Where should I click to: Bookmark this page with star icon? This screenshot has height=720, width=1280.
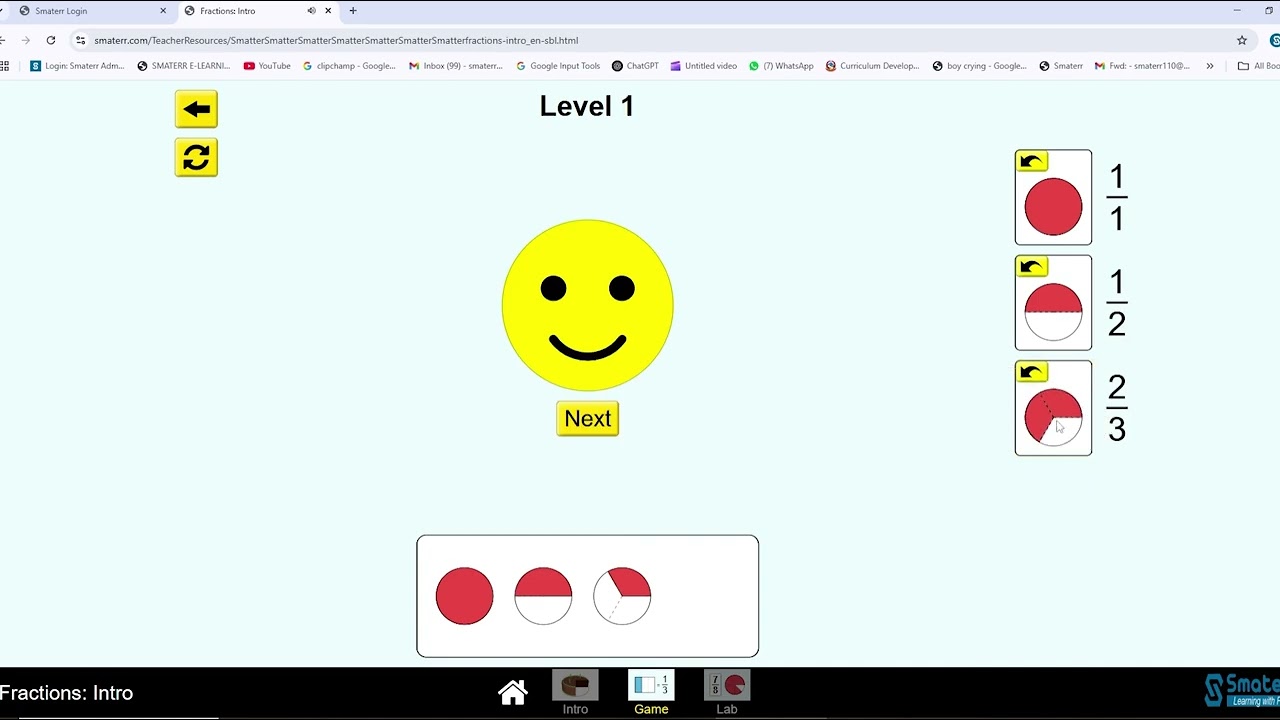coord(1242,40)
